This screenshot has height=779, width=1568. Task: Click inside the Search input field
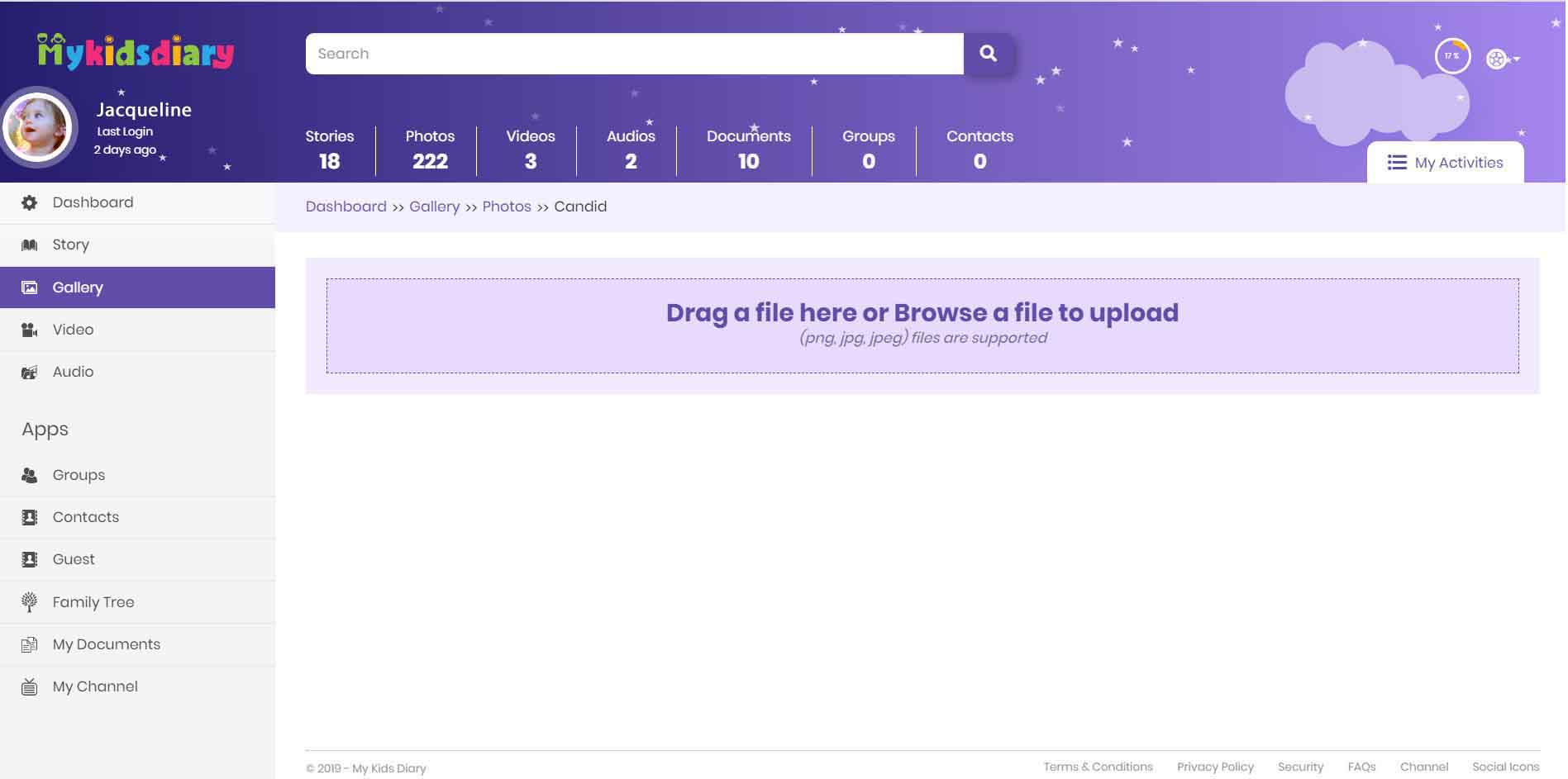(634, 54)
